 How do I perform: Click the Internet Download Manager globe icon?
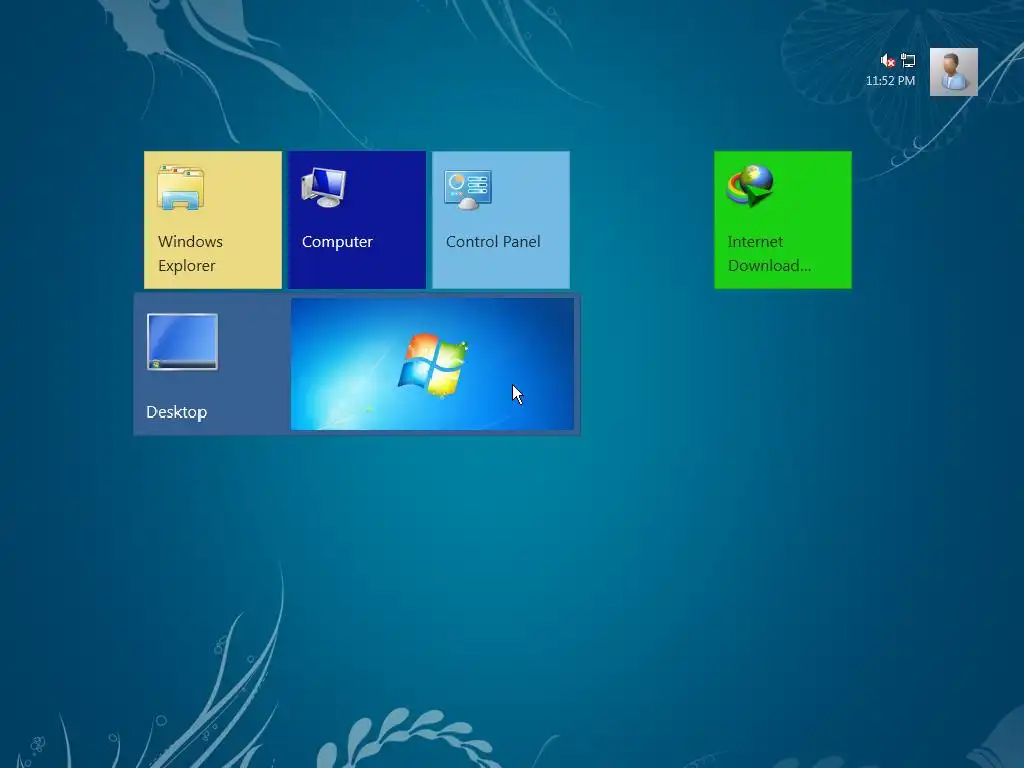[x=750, y=186]
